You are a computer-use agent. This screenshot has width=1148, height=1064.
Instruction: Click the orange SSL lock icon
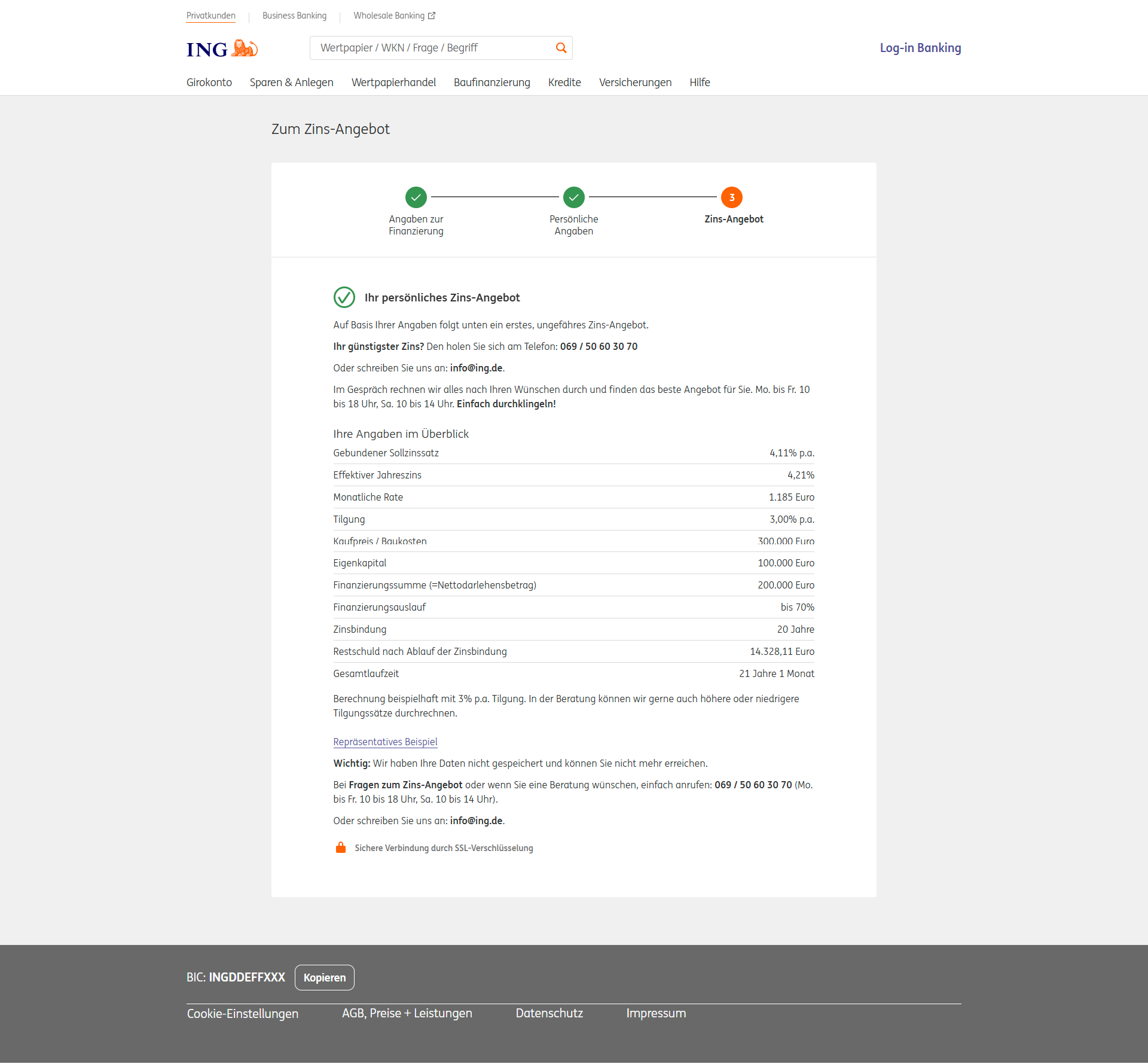(x=341, y=847)
